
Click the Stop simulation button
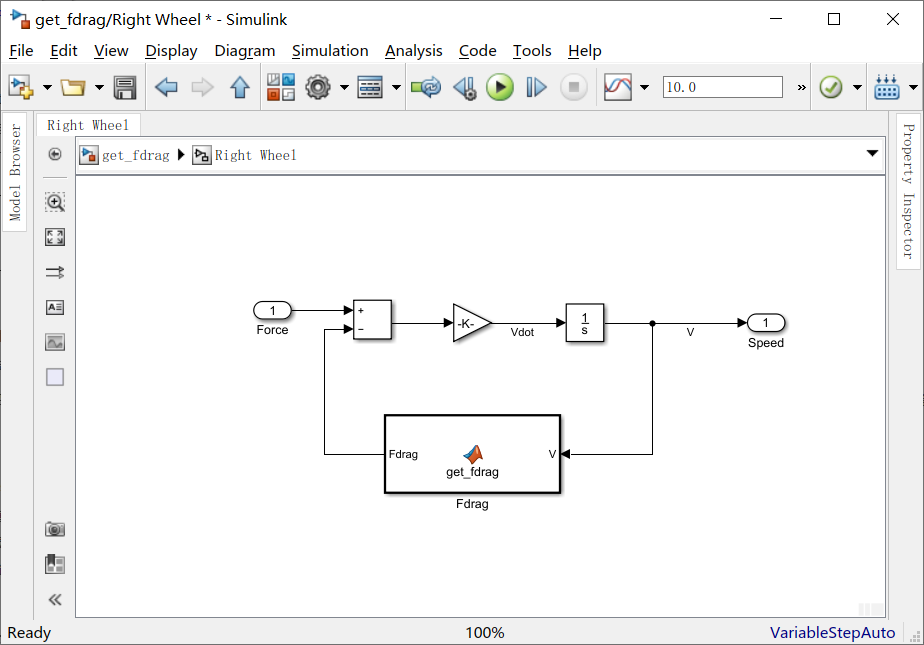tap(573, 87)
